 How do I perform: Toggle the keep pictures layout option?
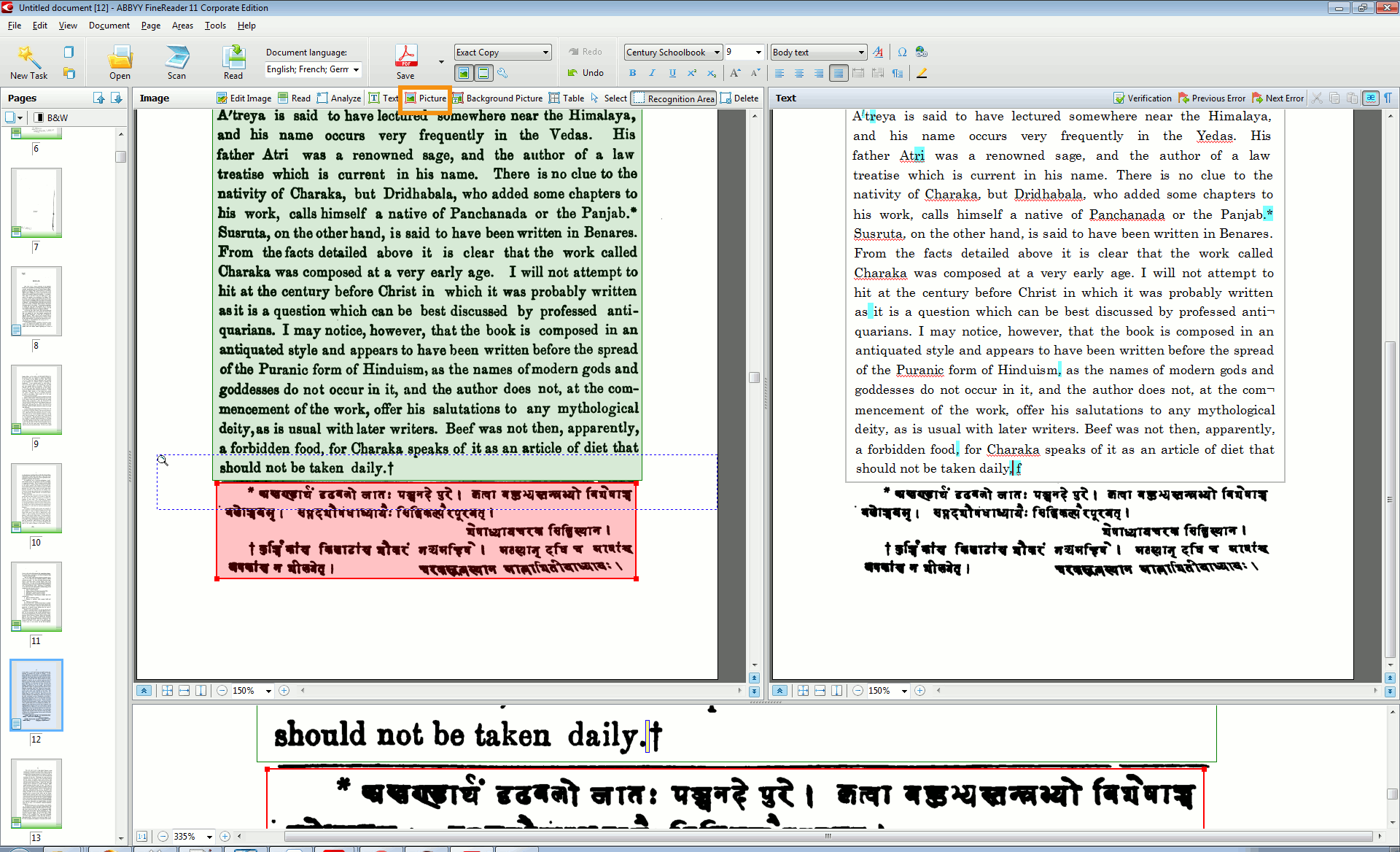pyautogui.click(x=463, y=73)
